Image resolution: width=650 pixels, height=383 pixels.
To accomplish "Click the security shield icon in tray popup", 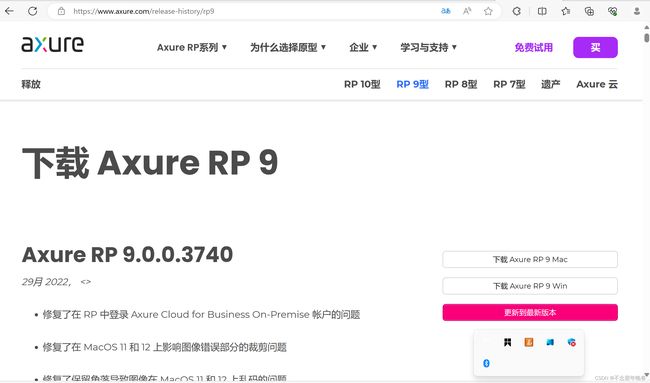I will coord(572,342).
